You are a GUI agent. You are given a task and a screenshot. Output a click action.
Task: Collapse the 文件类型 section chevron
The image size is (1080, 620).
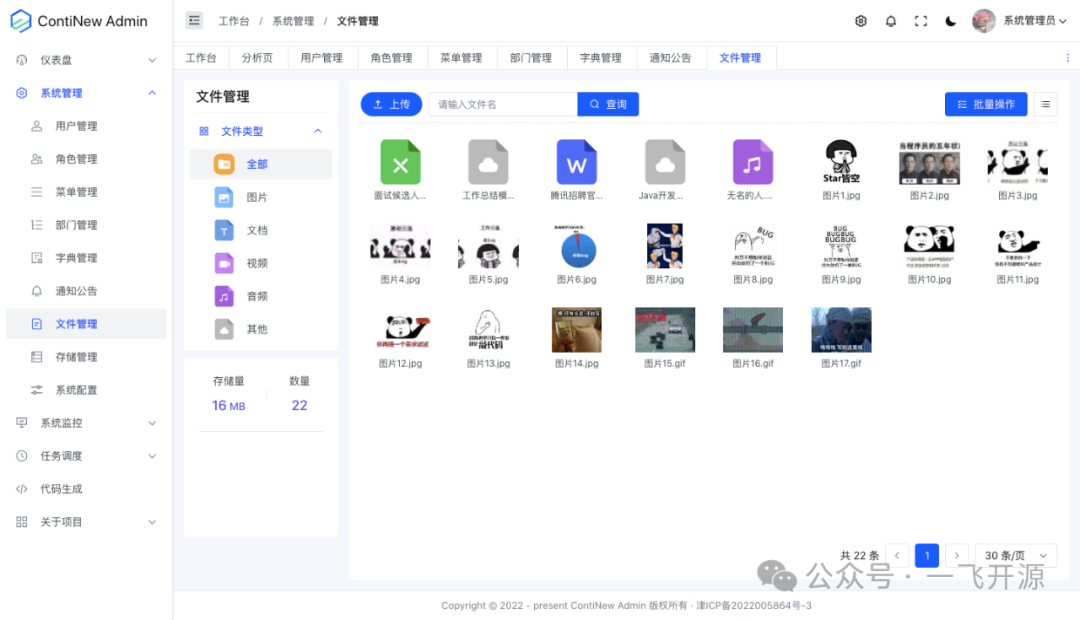pos(318,130)
